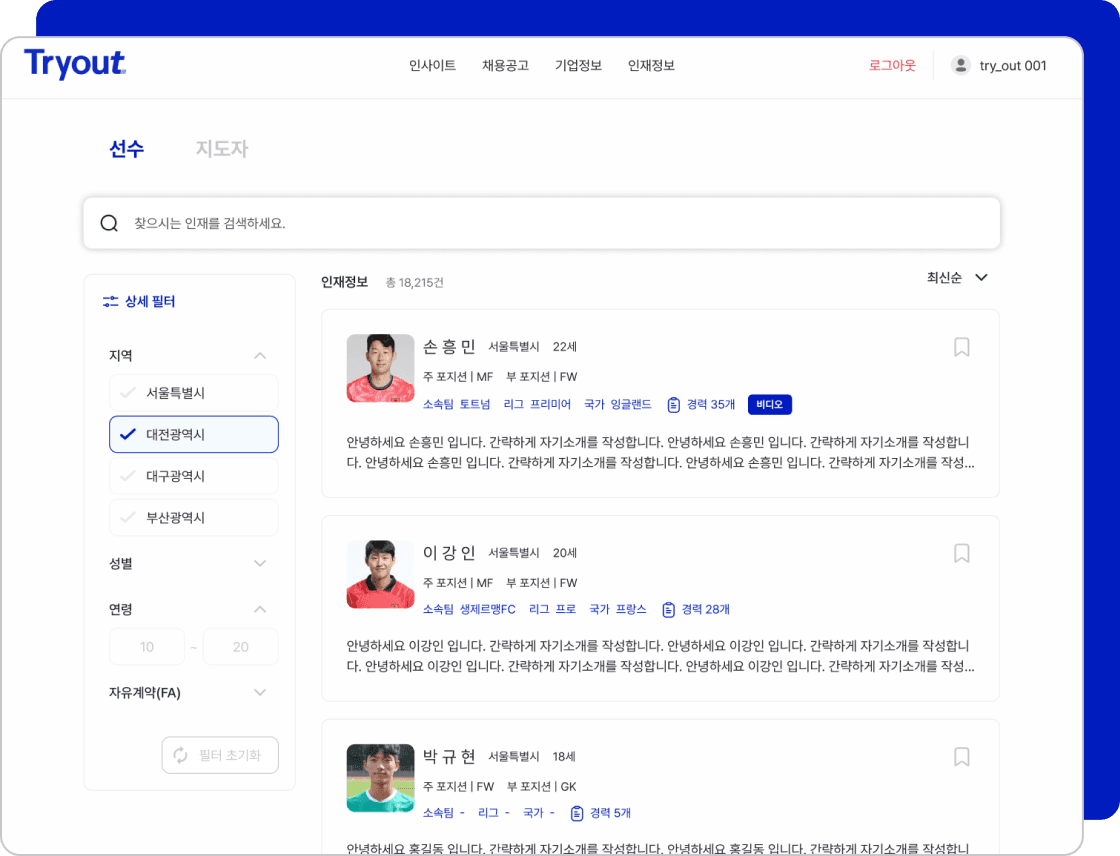Expand the 성별 filter section
1120x856 pixels.
[260, 564]
